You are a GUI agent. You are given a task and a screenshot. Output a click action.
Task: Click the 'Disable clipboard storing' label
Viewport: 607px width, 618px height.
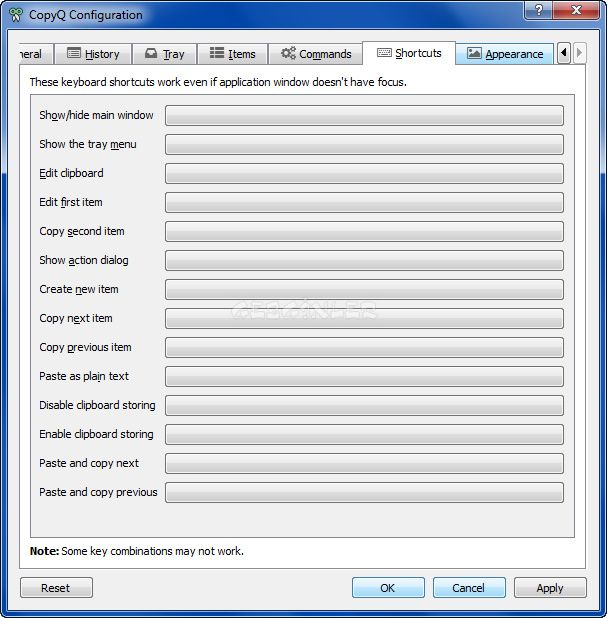pos(97,405)
